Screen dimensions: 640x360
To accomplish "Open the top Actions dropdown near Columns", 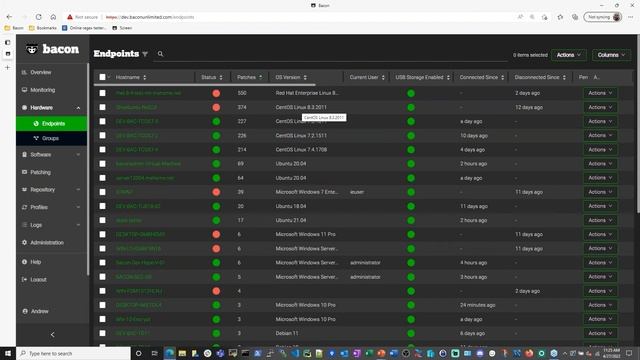I will pyautogui.click(x=569, y=55).
